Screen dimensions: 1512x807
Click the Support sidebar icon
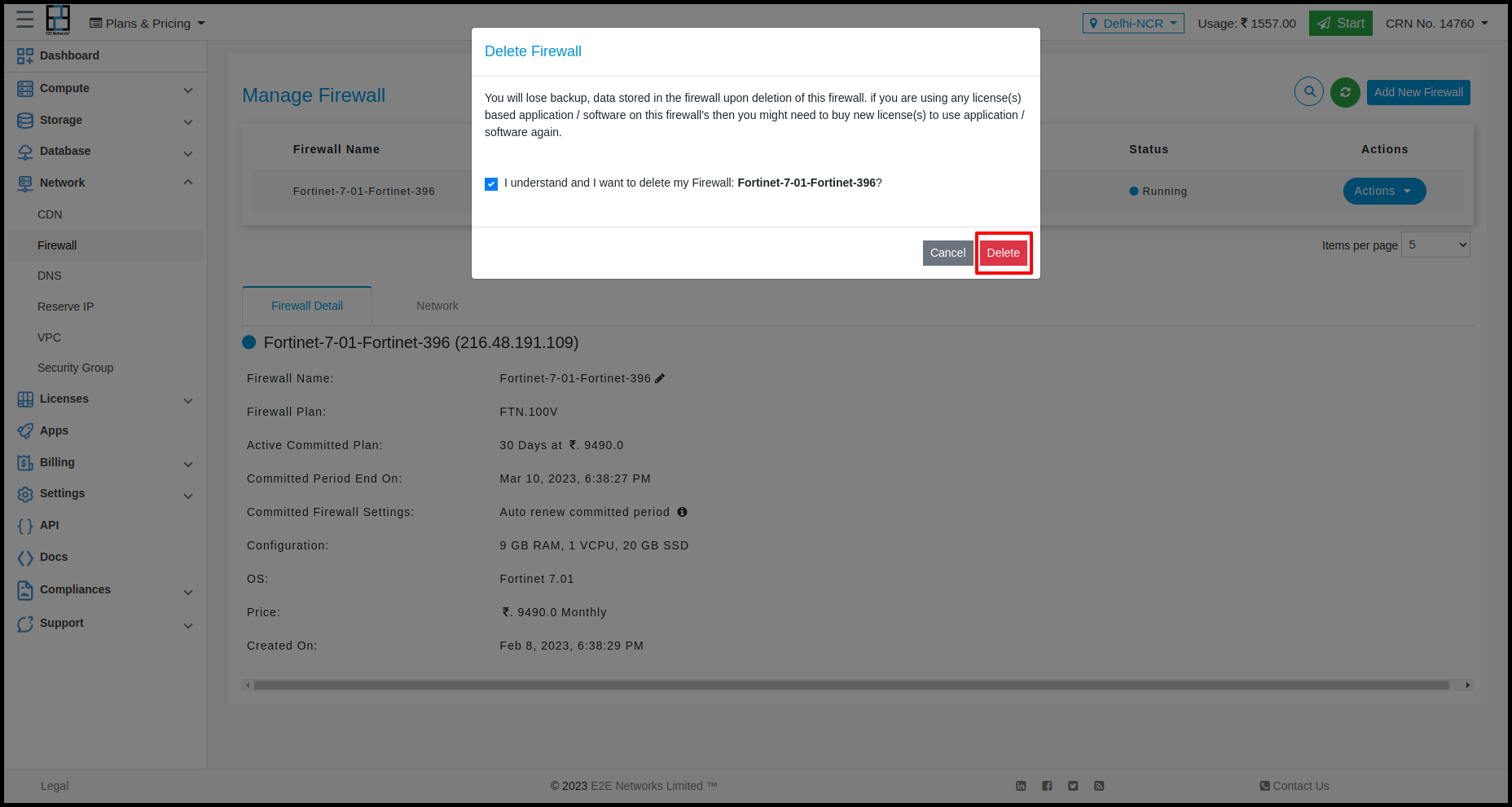coord(25,624)
